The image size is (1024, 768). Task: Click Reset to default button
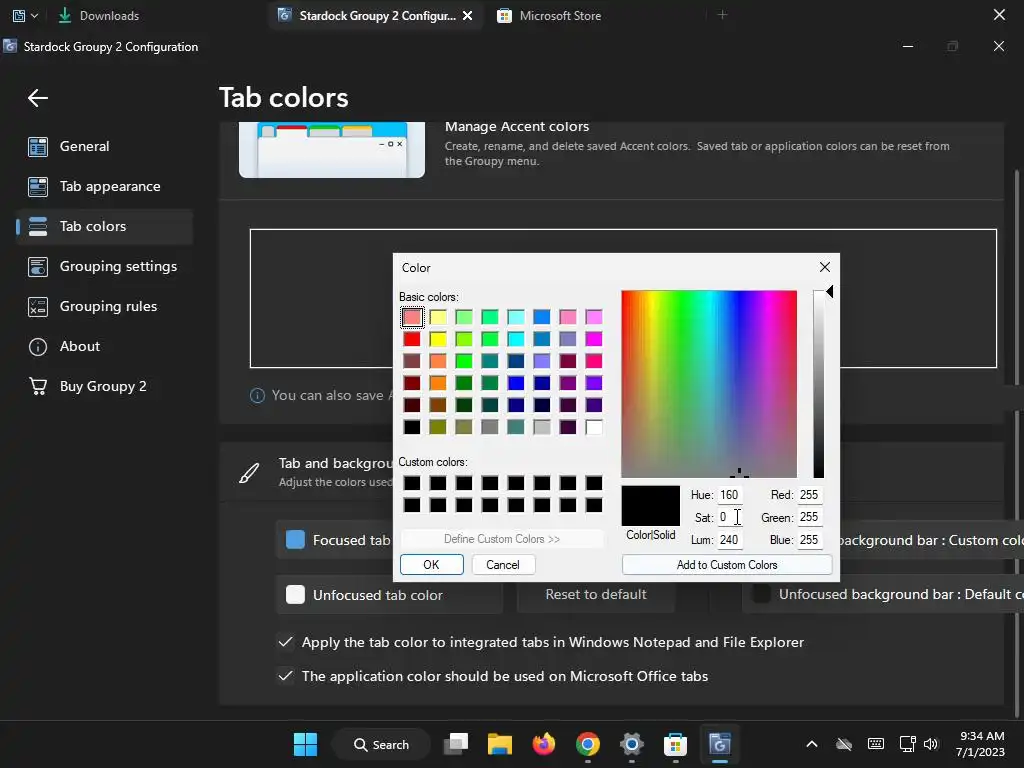[x=596, y=594]
